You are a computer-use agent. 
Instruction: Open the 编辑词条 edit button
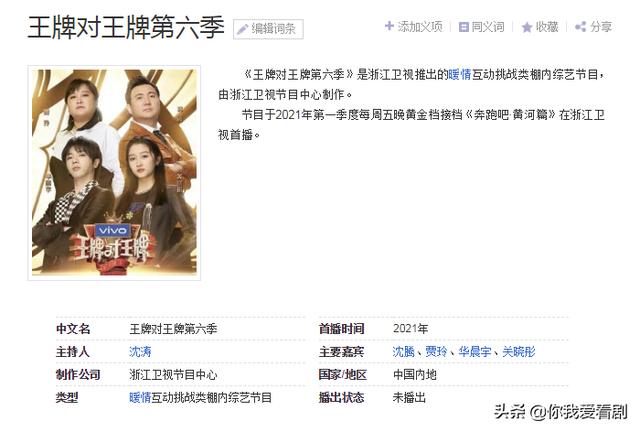click(x=268, y=29)
